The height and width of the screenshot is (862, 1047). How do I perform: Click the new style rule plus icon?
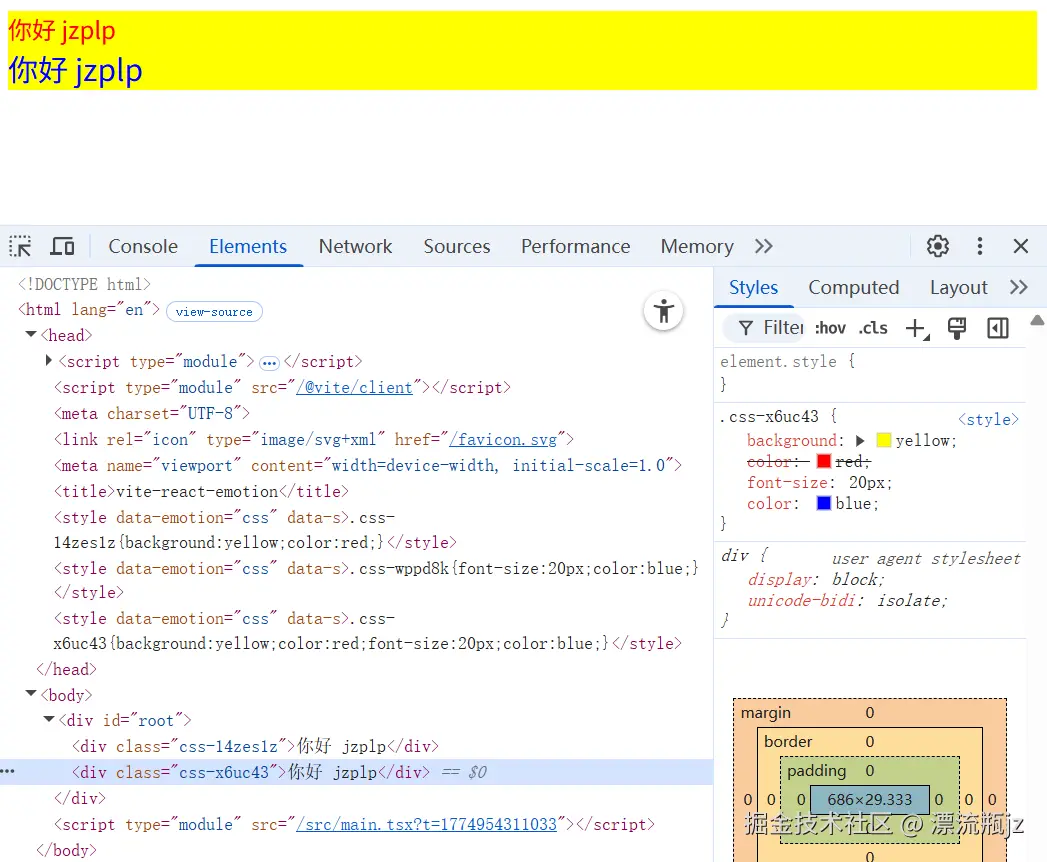[917, 328]
